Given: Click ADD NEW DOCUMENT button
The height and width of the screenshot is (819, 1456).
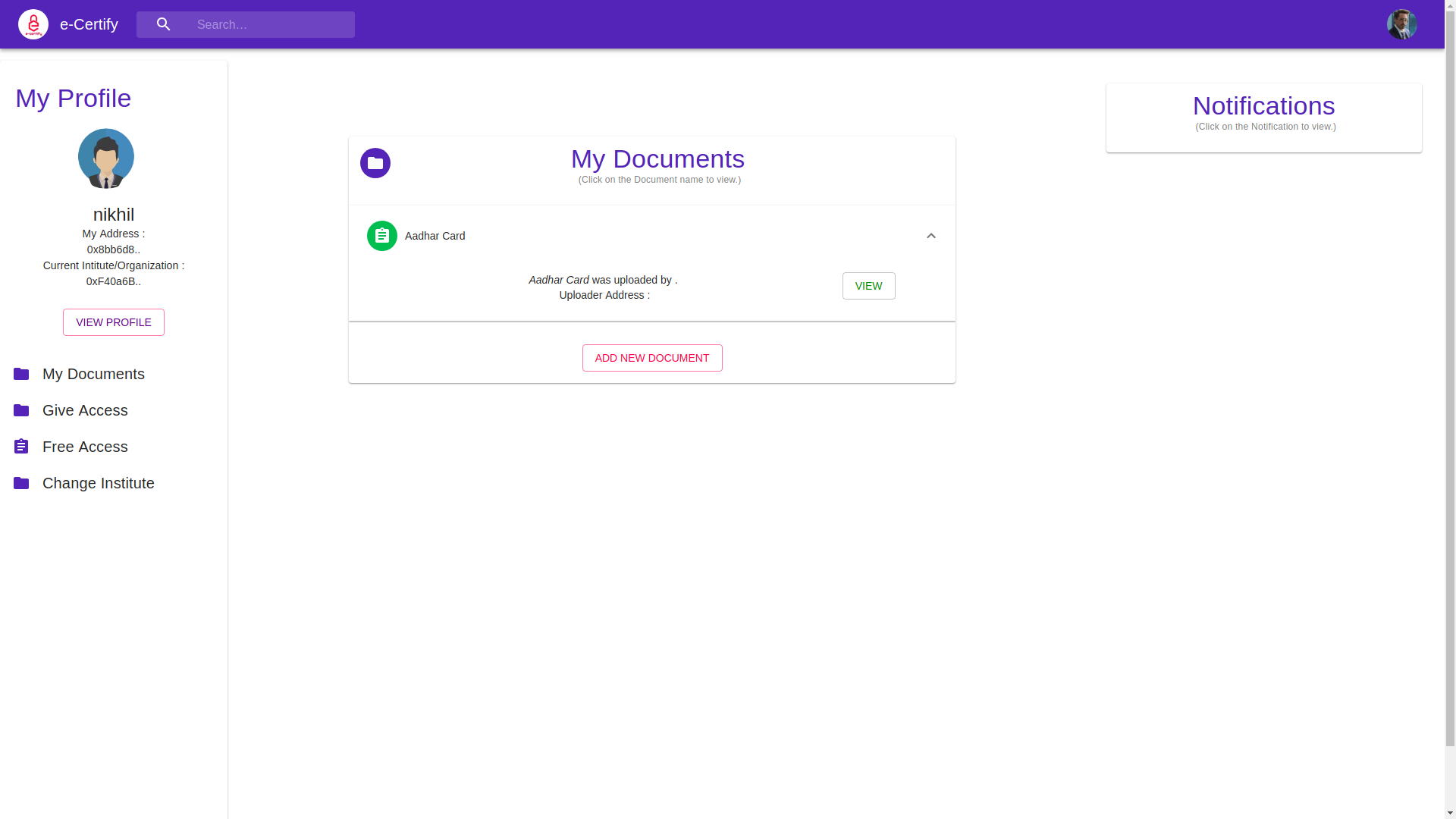Looking at the screenshot, I should pyautogui.click(x=652, y=358).
